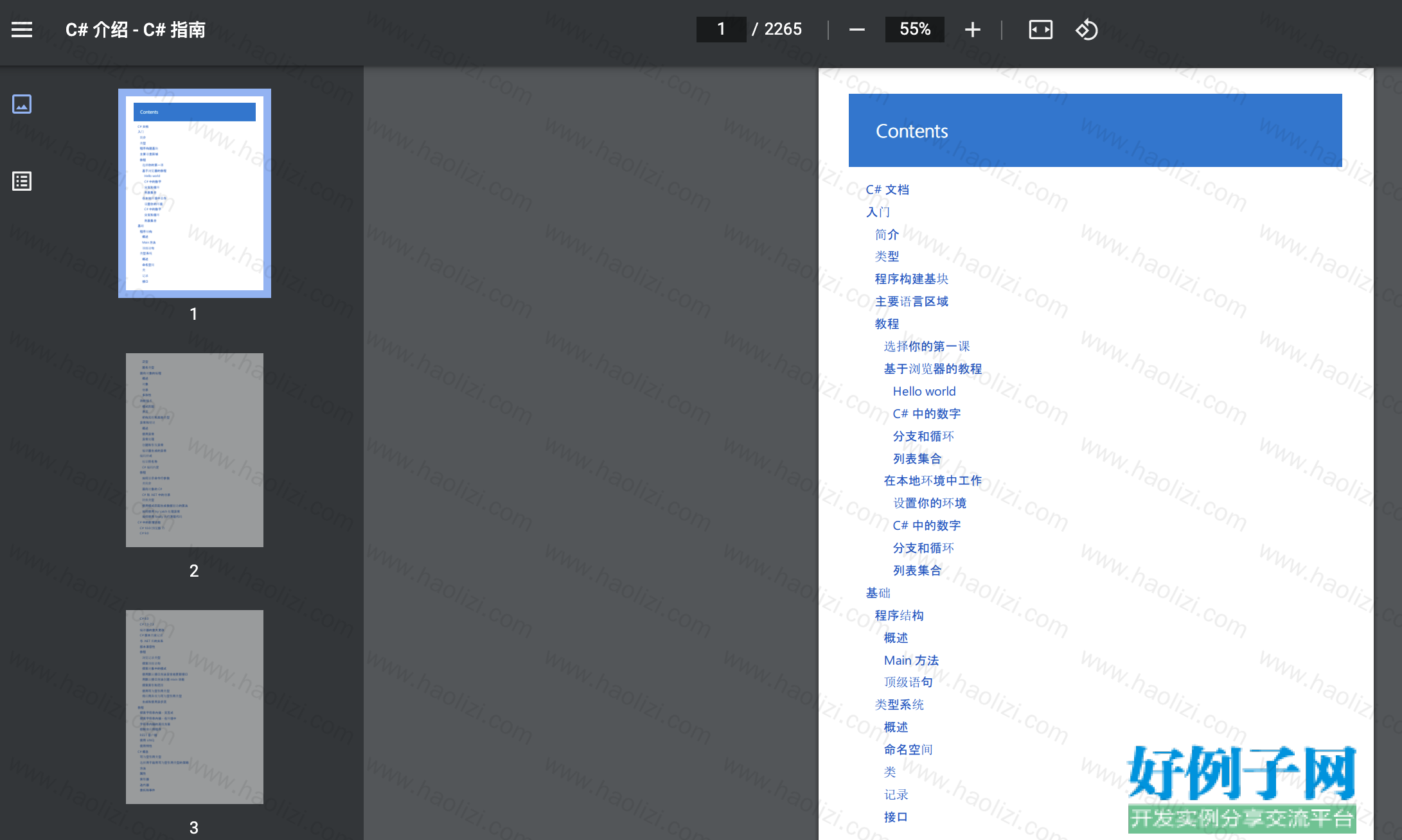Open the '入门' contents link

pyautogui.click(x=878, y=212)
